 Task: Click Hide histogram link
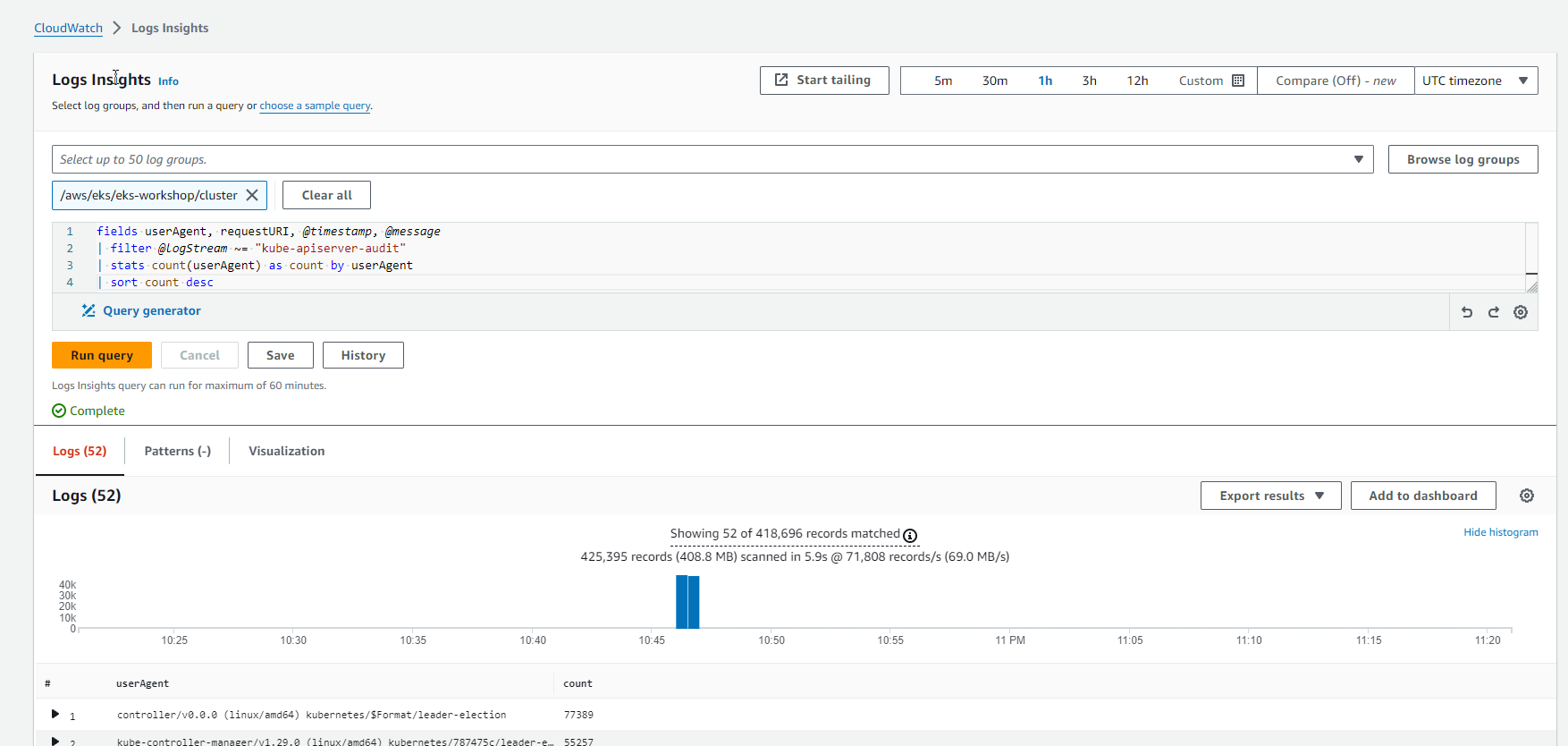pyautogui.click(x=1501, y=532)
